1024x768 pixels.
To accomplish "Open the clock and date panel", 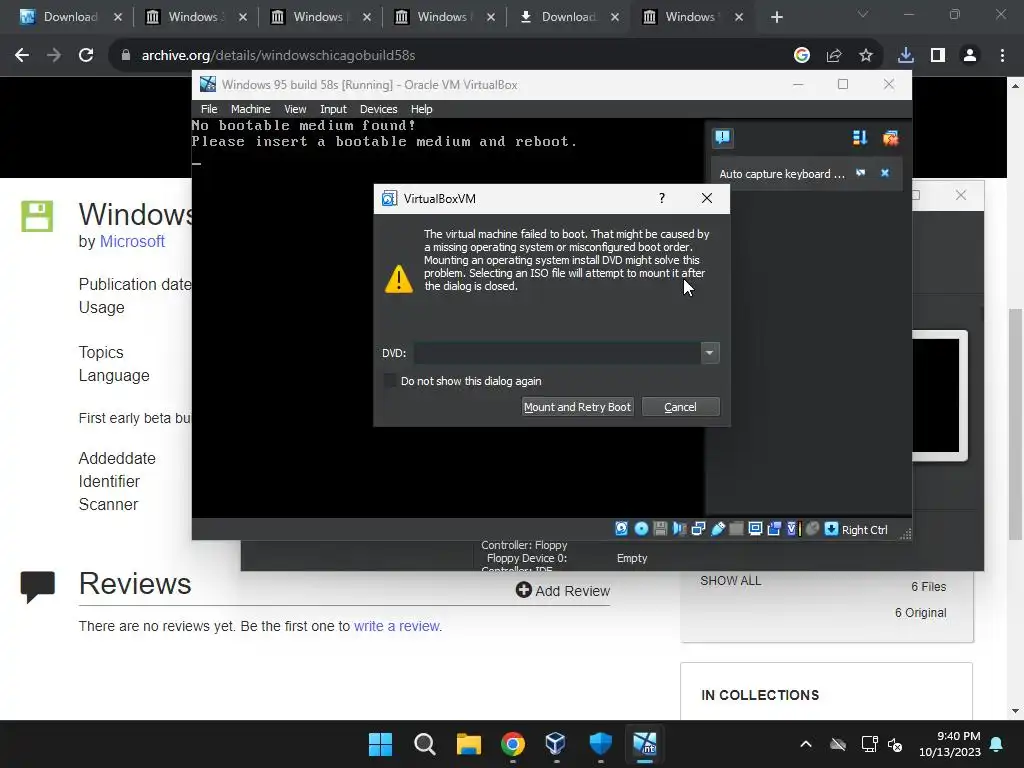I will point(950,744).
